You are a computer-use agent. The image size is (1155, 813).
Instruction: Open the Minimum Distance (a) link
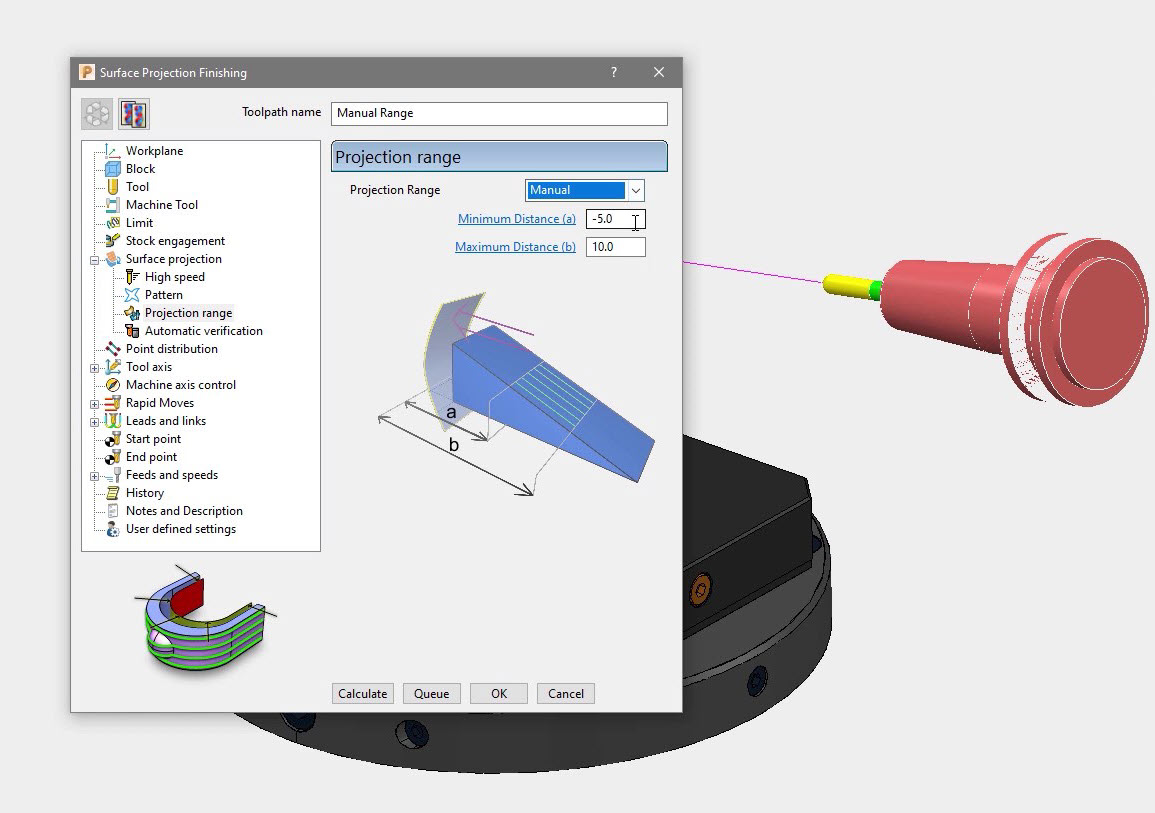coord(516,219)
